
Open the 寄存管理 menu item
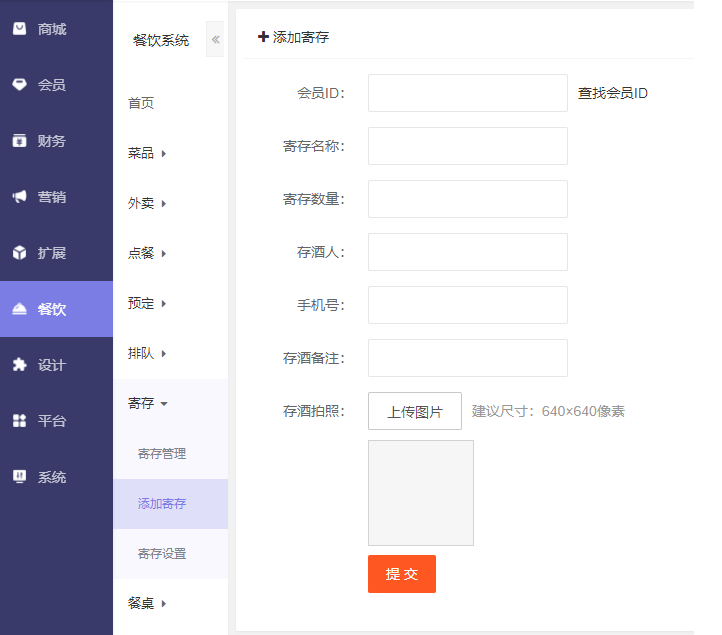click(162, 453)
